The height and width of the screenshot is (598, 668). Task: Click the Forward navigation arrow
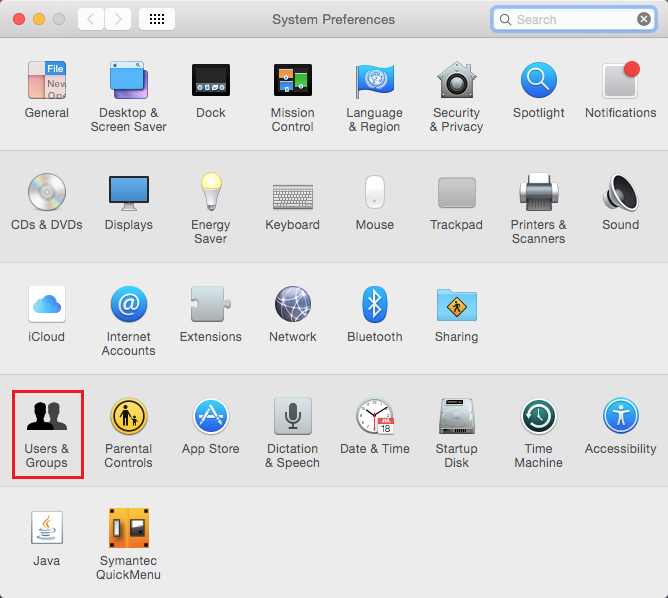pos(118,19)
